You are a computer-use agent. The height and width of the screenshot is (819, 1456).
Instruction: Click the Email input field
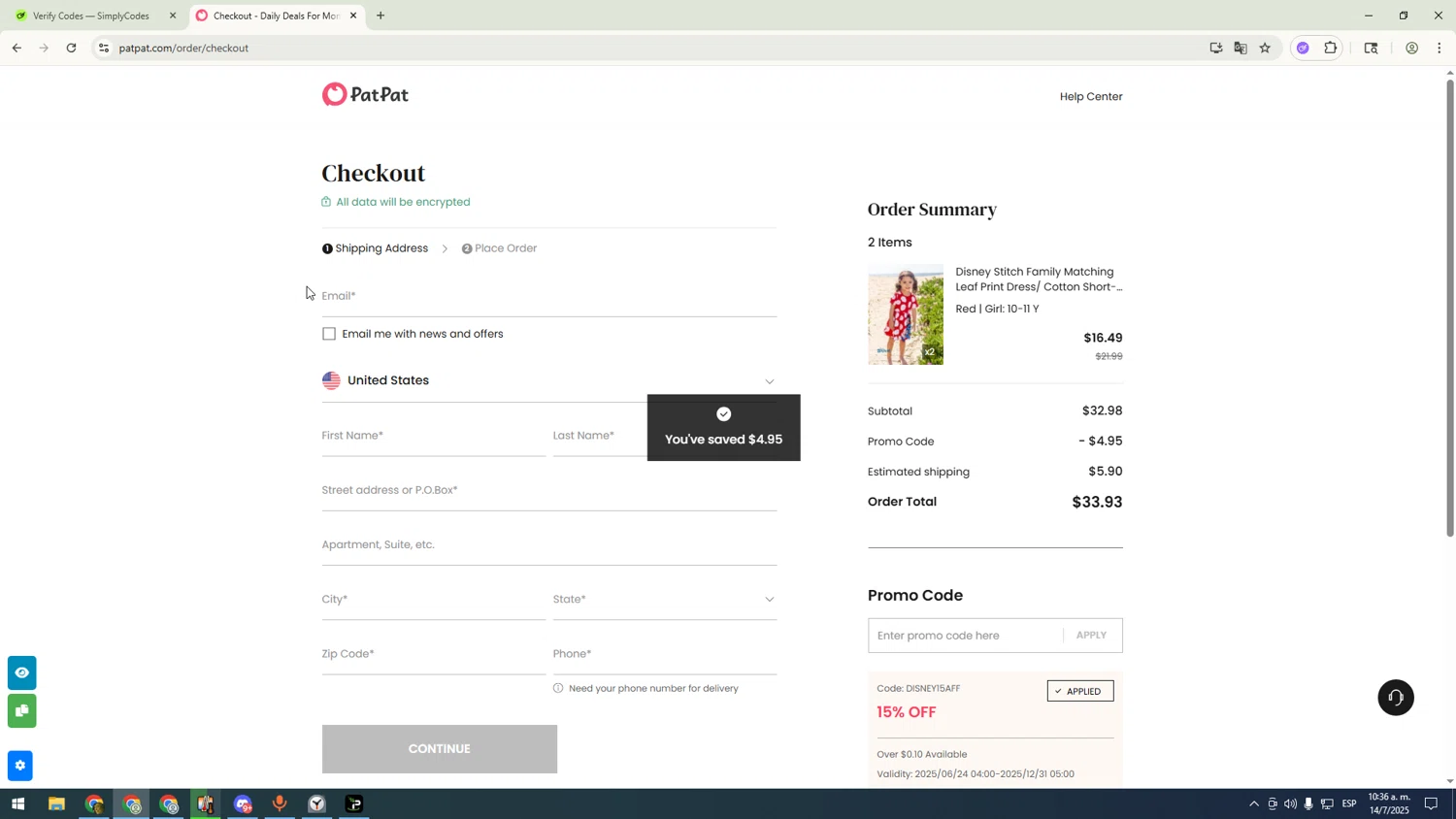coord(548,297)
